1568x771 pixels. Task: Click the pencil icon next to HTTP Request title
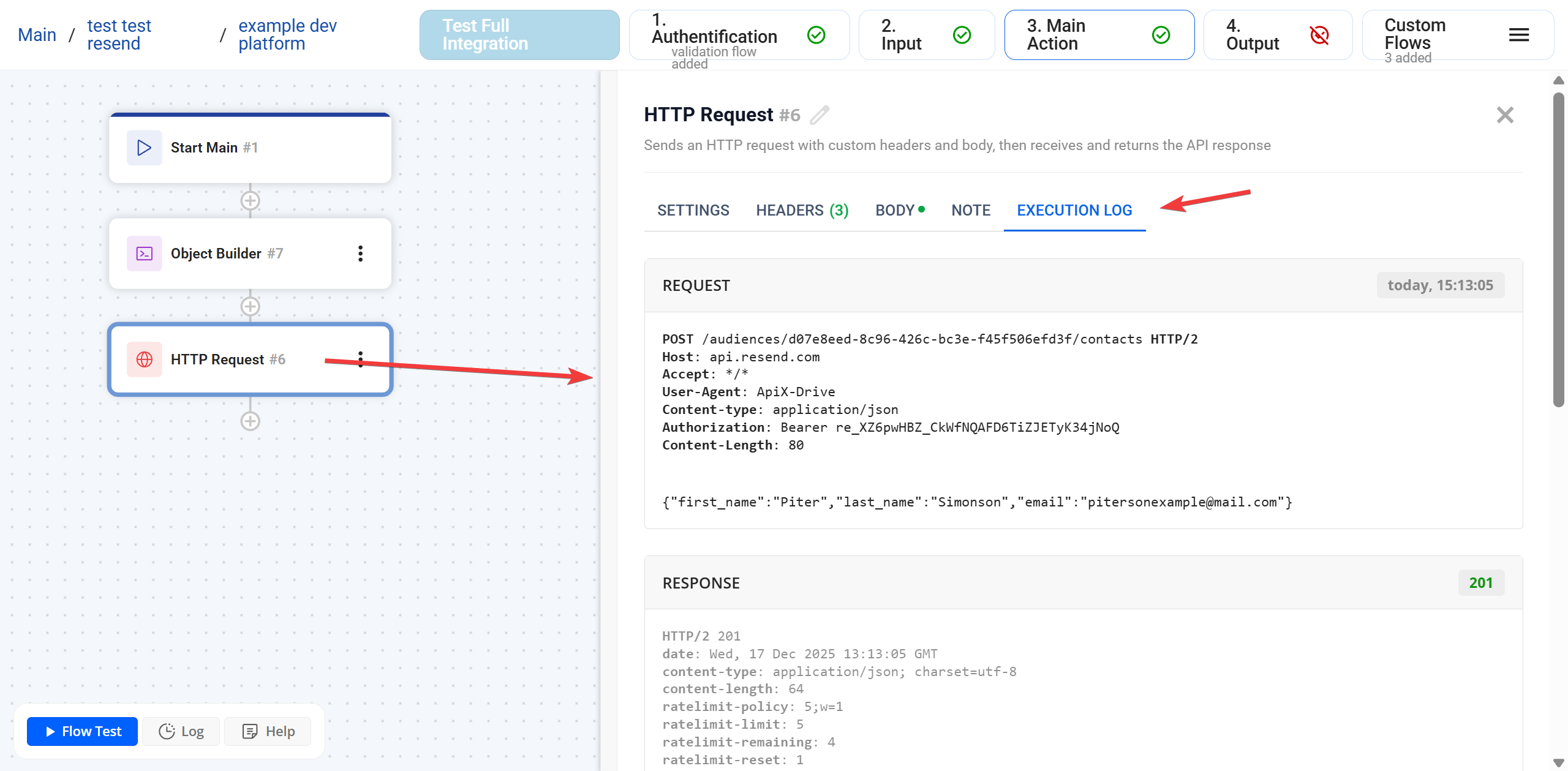820,115
